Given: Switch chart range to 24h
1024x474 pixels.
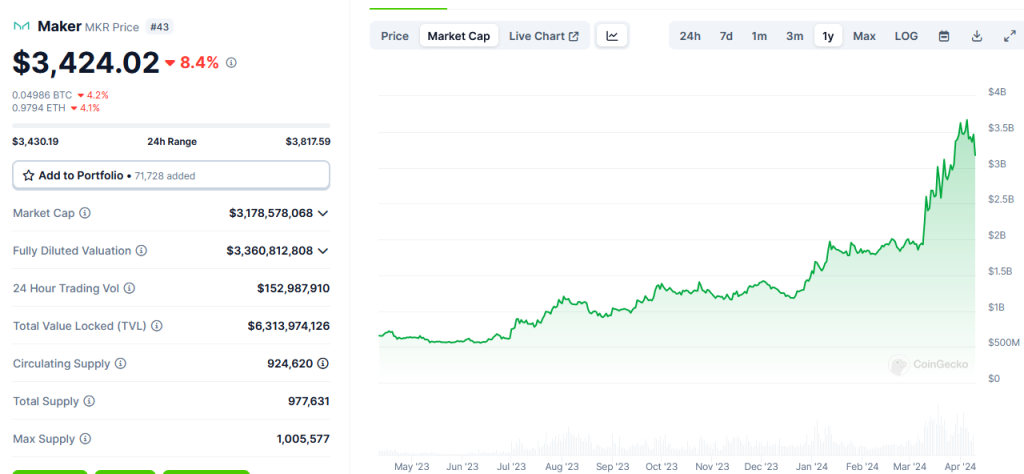Looking at the screenshot, I should 690,36.
